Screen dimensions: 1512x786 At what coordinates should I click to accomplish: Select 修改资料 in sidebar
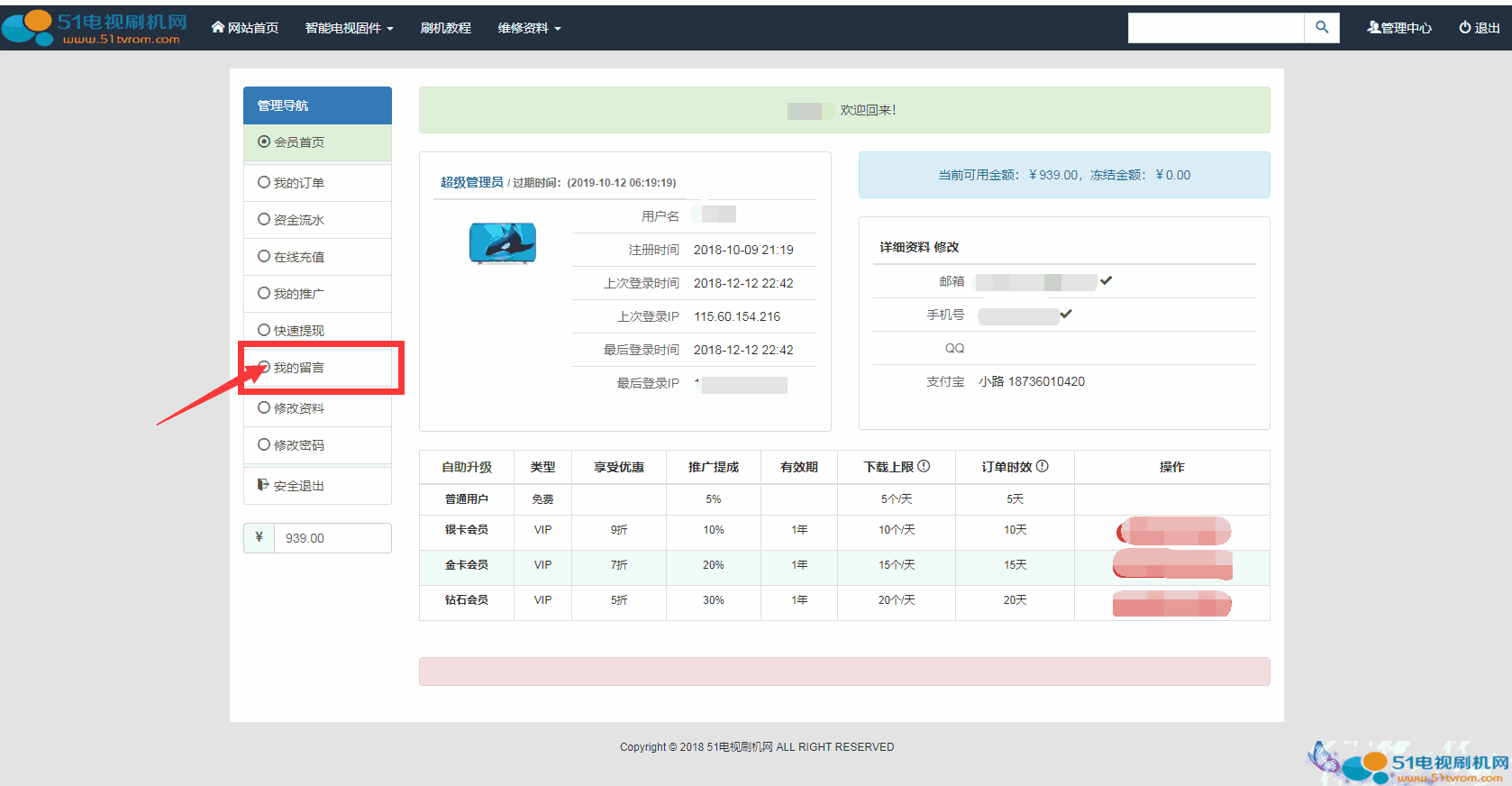[x=317, y=408]
